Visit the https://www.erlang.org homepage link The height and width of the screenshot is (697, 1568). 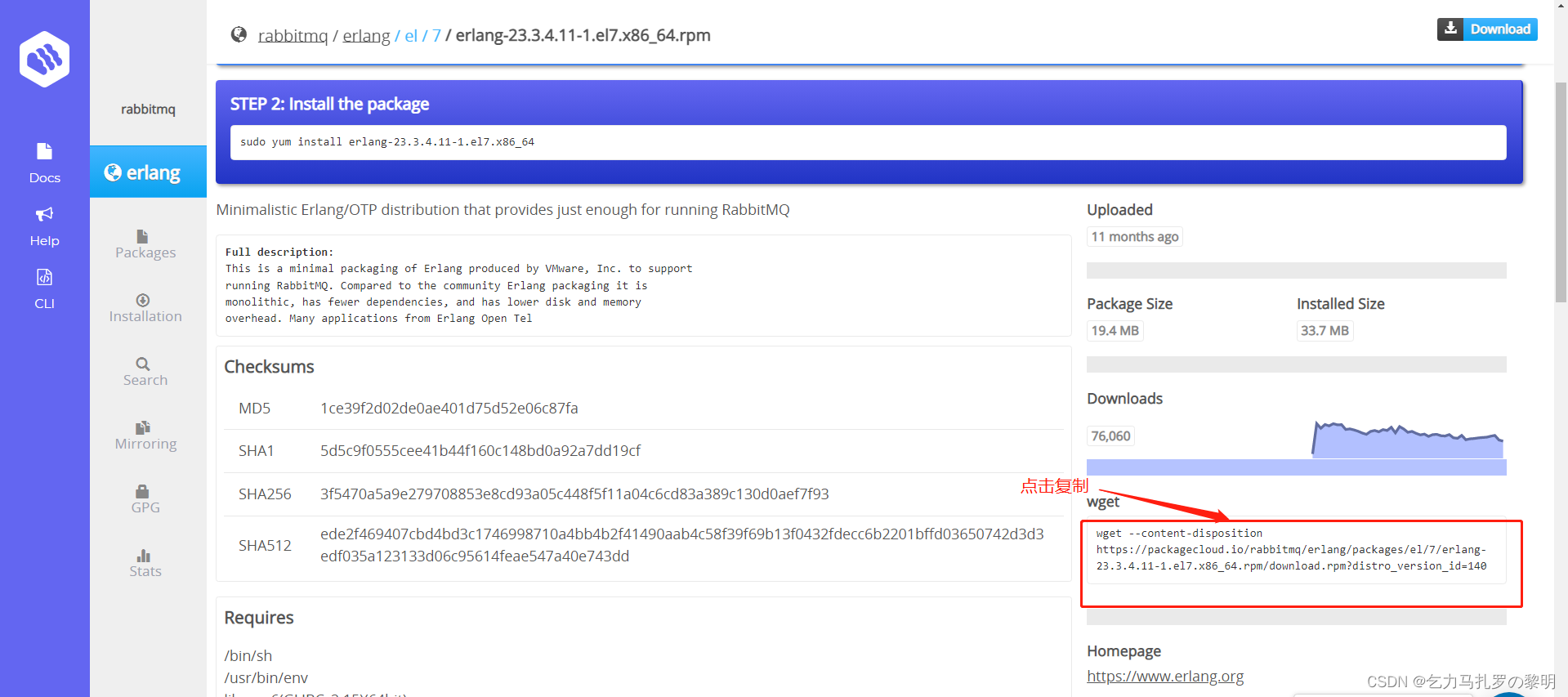(x=1165, y=676)
